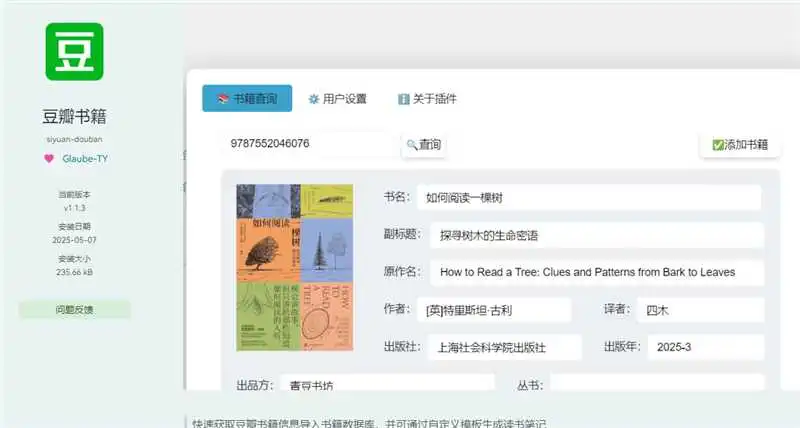800x428 pixels.
Task: Click the 安装大小 label
Action: coord(74,259)
